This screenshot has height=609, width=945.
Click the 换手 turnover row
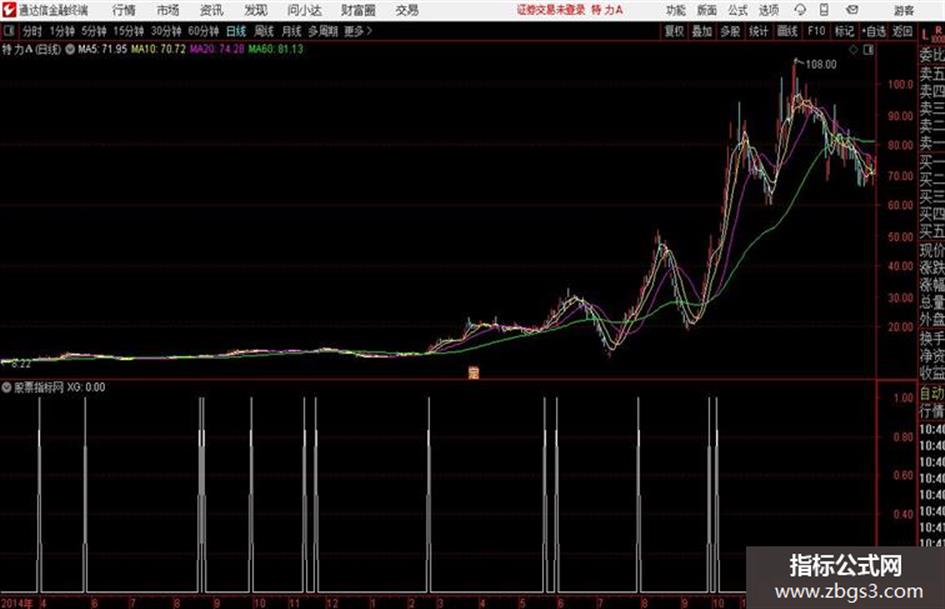pos(932,338)
